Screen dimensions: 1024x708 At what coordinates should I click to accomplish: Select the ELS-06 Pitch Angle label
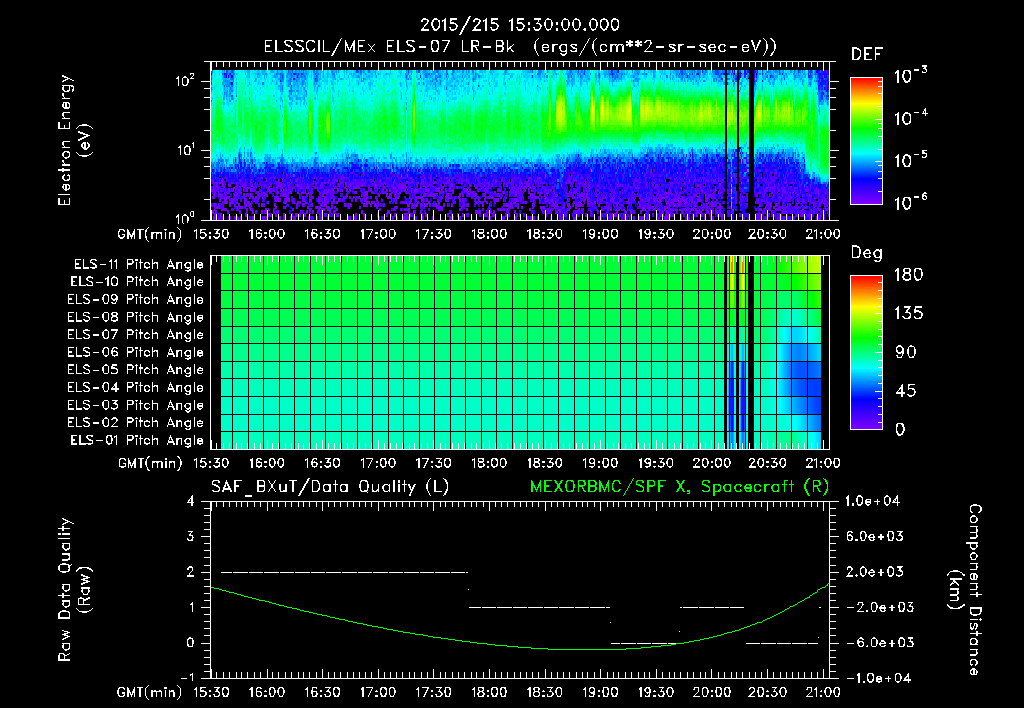point(135,353)
